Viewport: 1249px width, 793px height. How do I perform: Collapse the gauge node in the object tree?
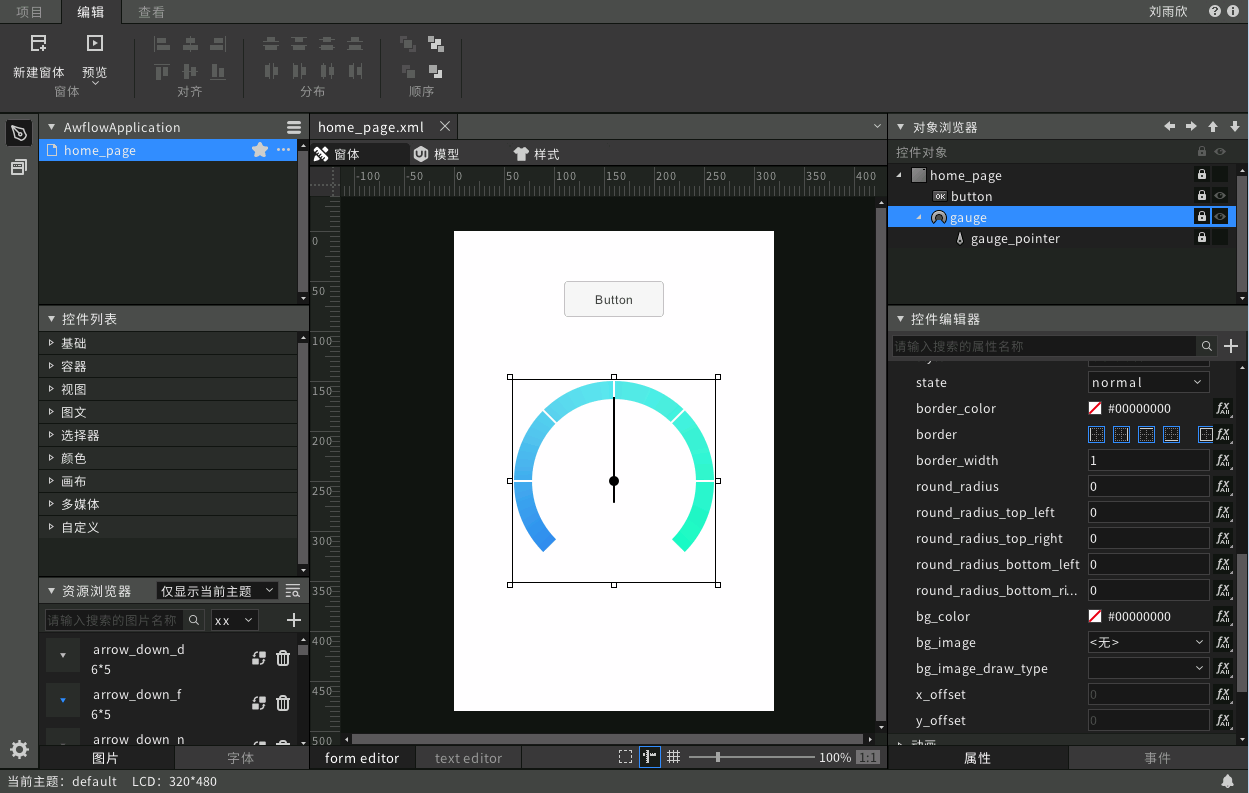[920, 216]
